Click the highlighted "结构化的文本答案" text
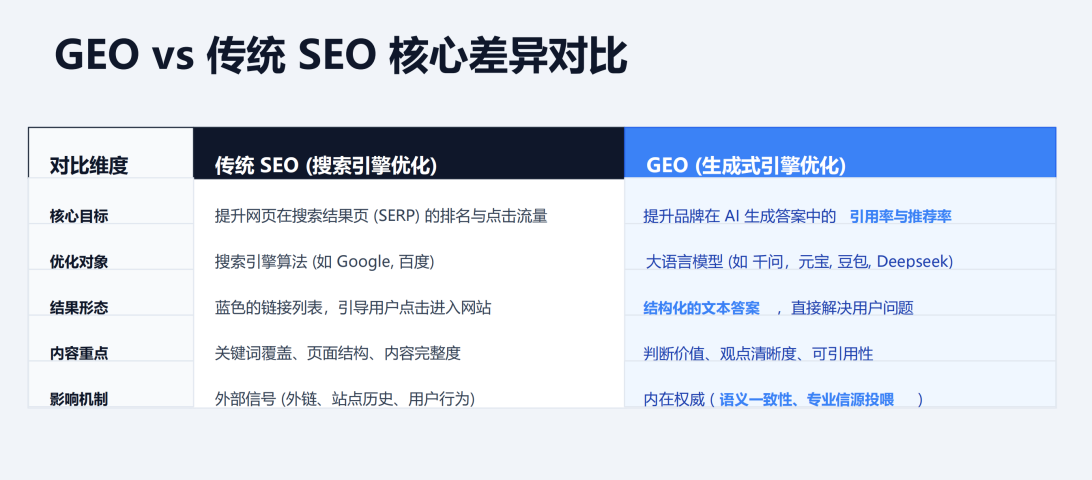 pyautogui.click(x=701, y=307)
